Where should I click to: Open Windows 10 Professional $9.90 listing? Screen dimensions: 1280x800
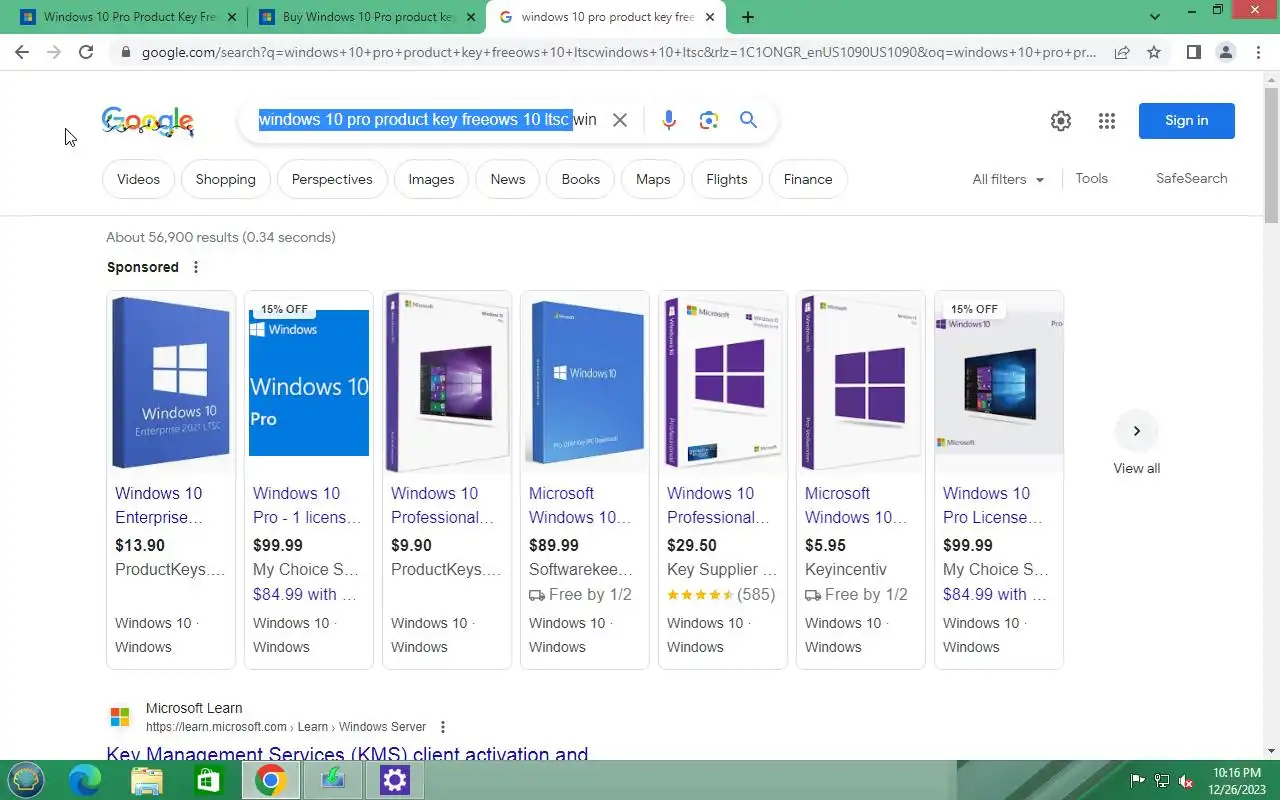click(443, 505)
